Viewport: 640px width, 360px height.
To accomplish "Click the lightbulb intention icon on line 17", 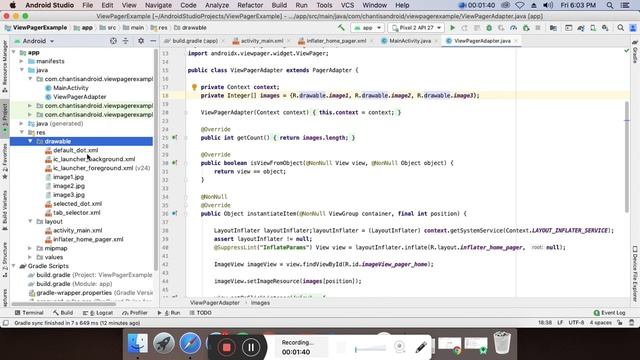I will click(x=194, y=87).
